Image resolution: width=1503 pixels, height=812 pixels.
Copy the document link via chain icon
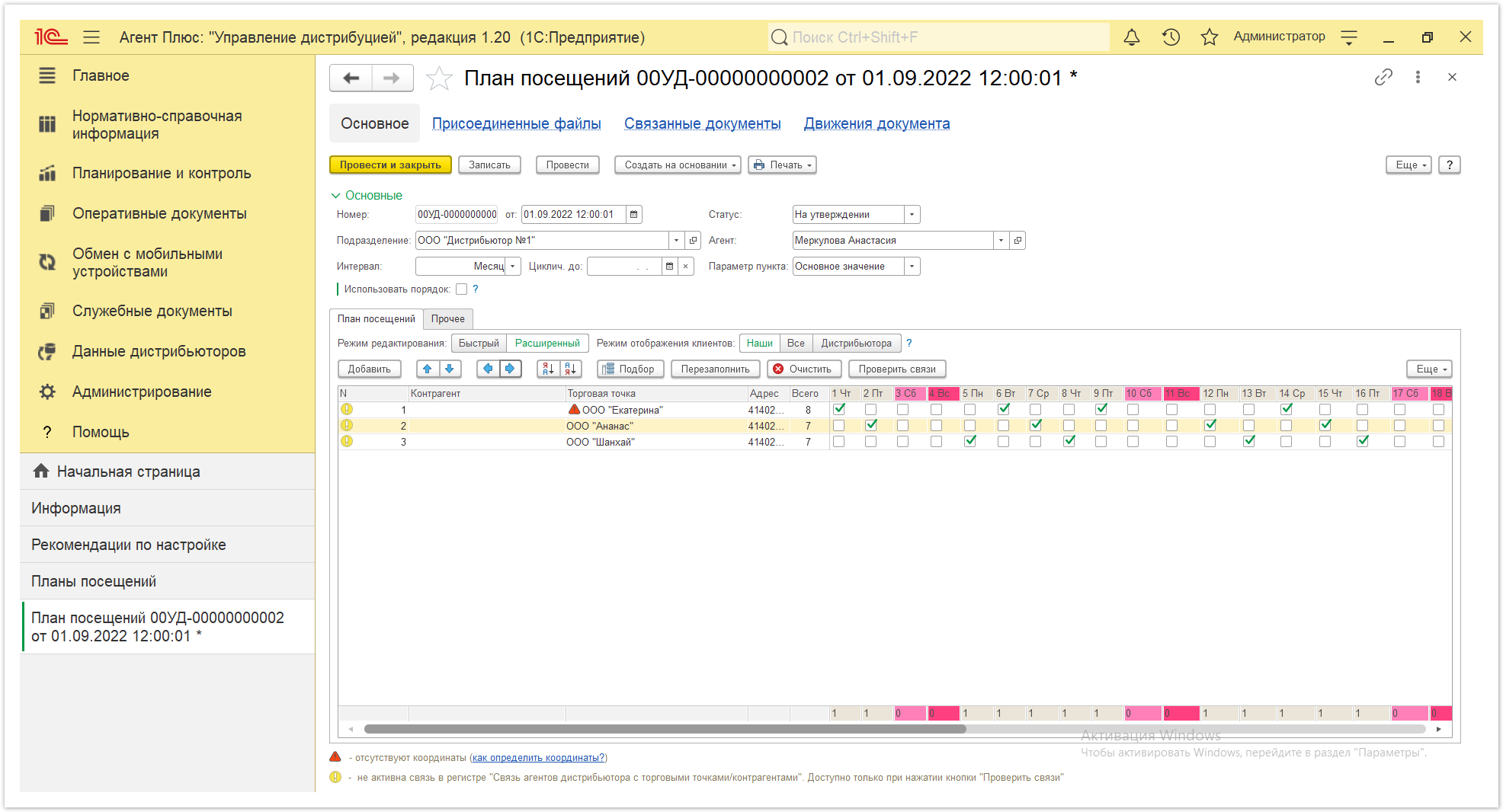(1383, 77)
